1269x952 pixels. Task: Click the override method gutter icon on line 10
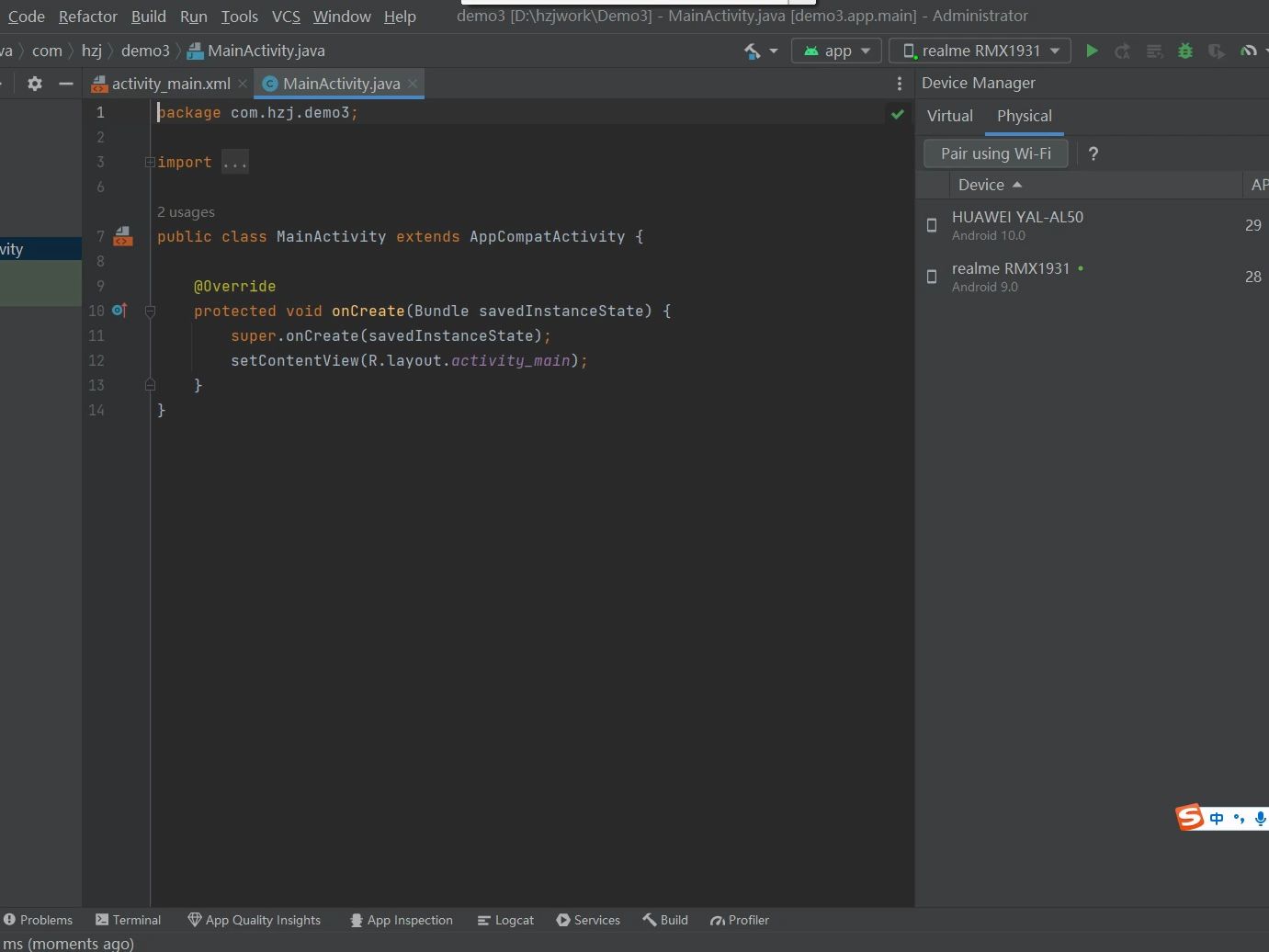point(119,311)
